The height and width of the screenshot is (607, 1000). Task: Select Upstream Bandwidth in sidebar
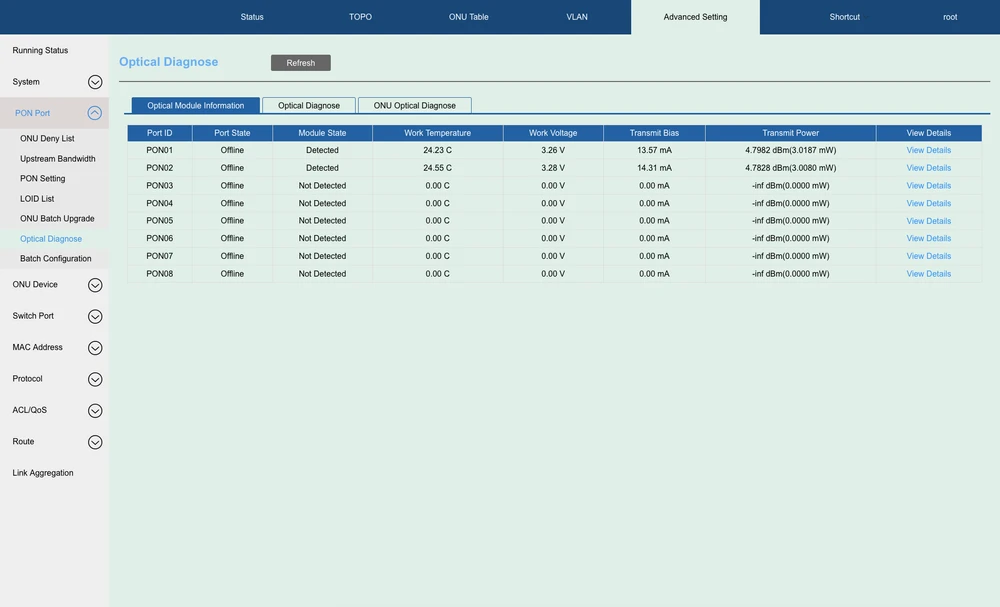pyautogui.click(x=58, y=159)
